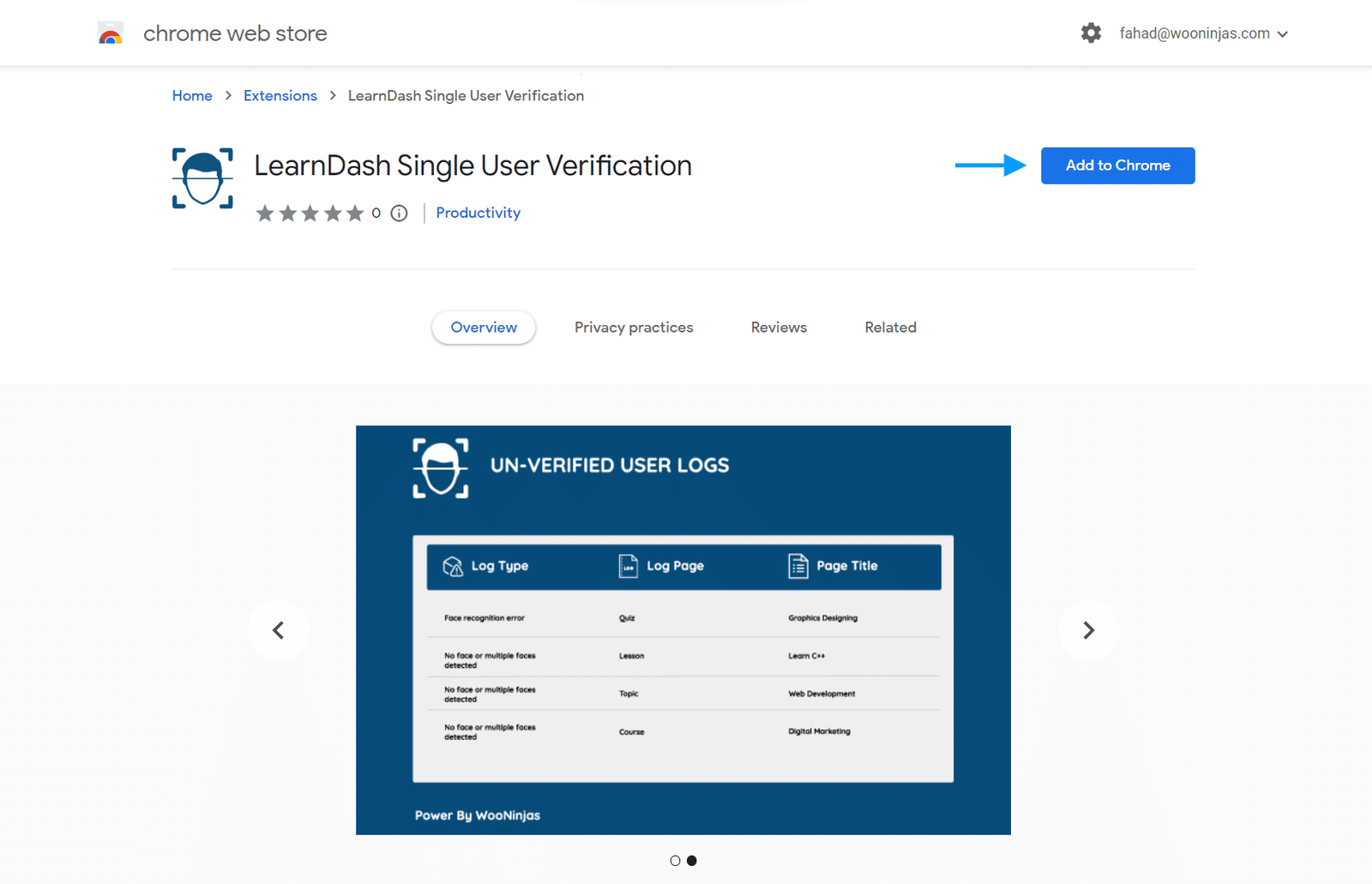Show previous screenshot with left arrow
This screenshot has height=884, width=1372.
(x=278, y=630)
